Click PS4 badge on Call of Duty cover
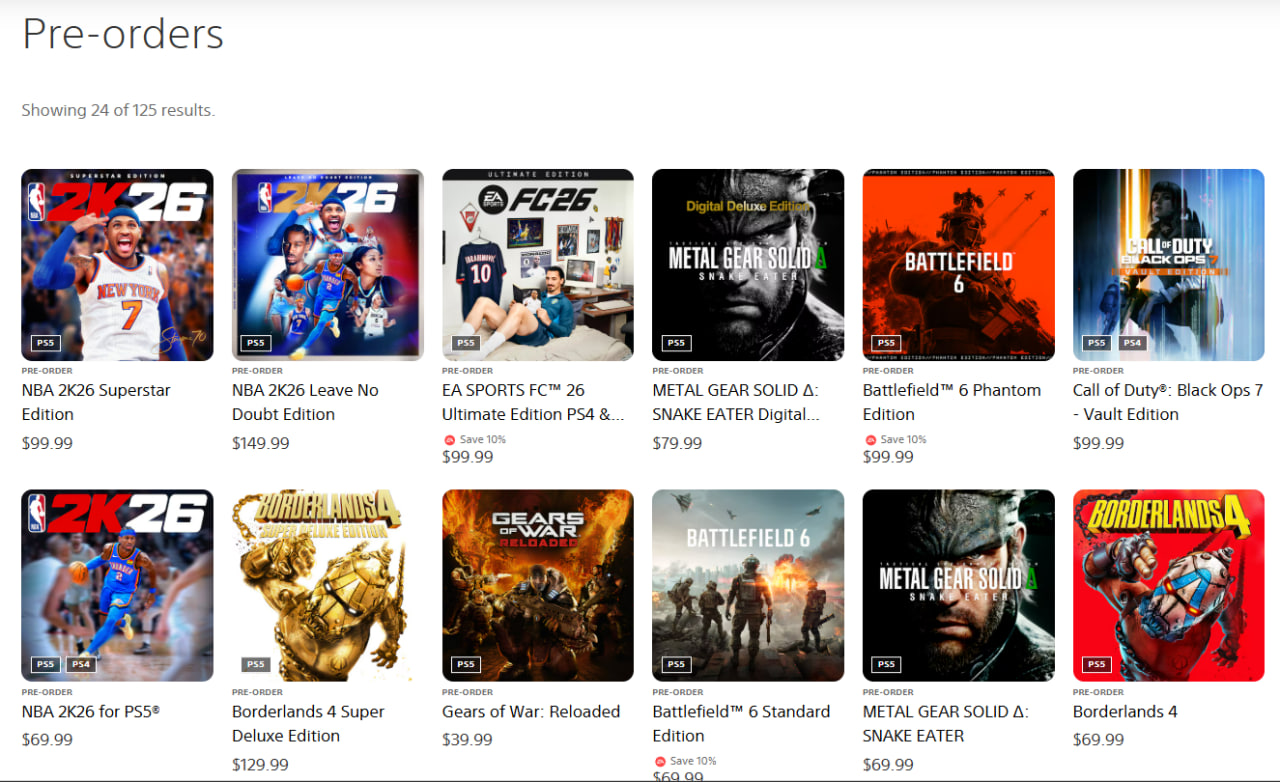Viewport: 1280px width, 782px height. (x=1132, y=343)
